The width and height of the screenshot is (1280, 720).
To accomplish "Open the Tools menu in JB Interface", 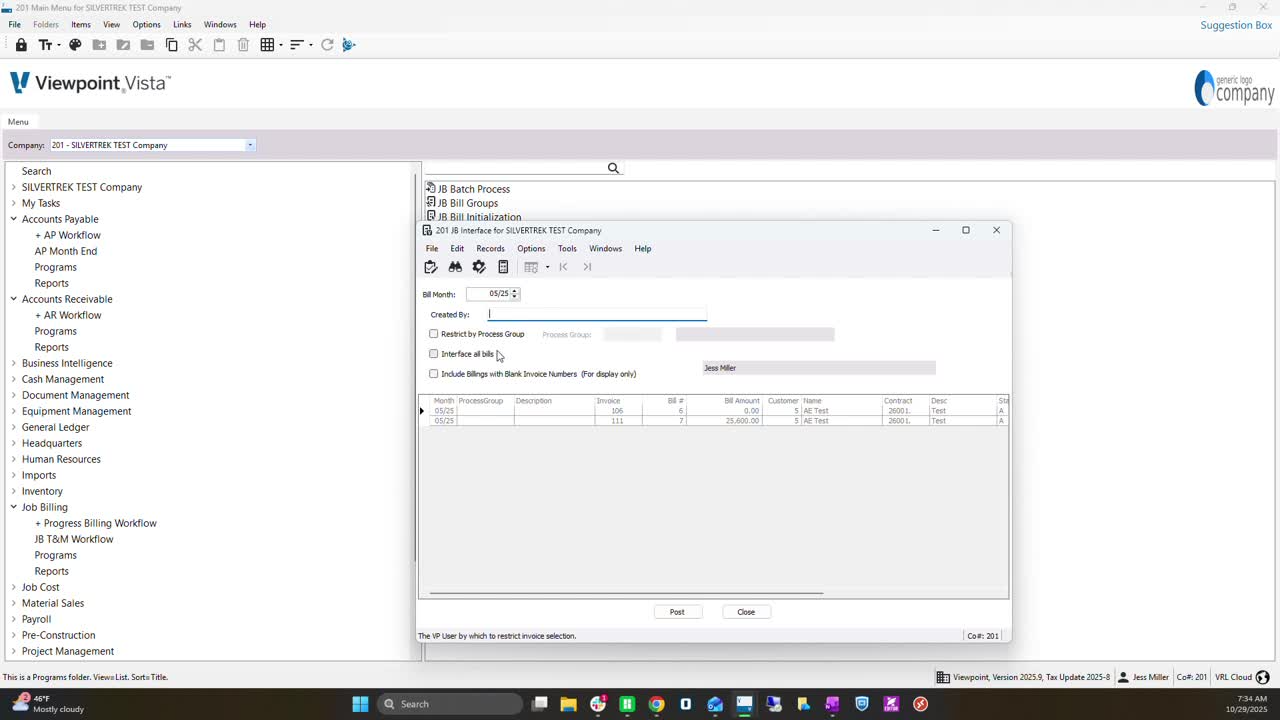I will (x=567, y=249).
